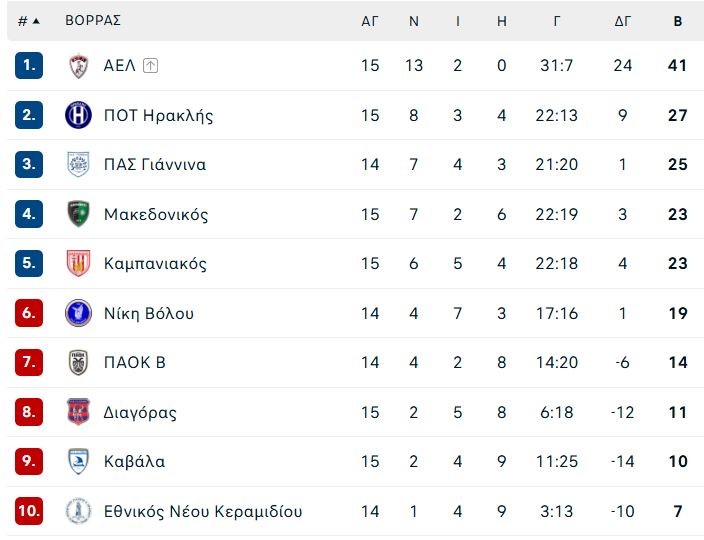Sort by Ν wins column header
This screenshot has height=540, width=704.
coord(414,21)
